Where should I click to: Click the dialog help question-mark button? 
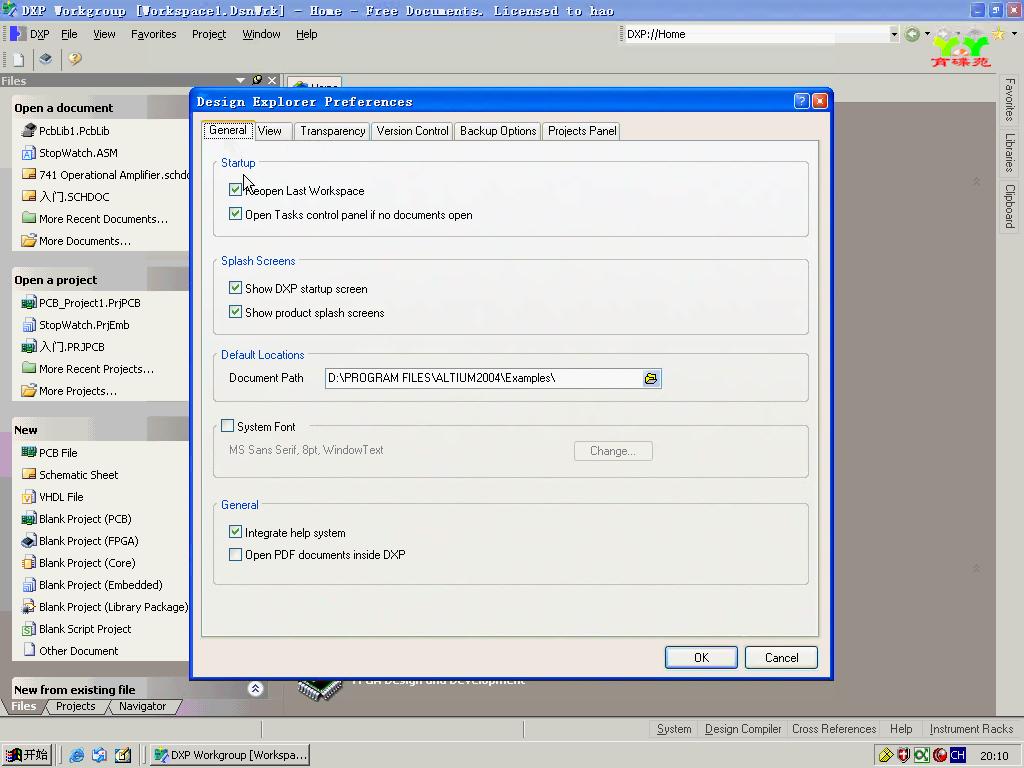(801, 101)
